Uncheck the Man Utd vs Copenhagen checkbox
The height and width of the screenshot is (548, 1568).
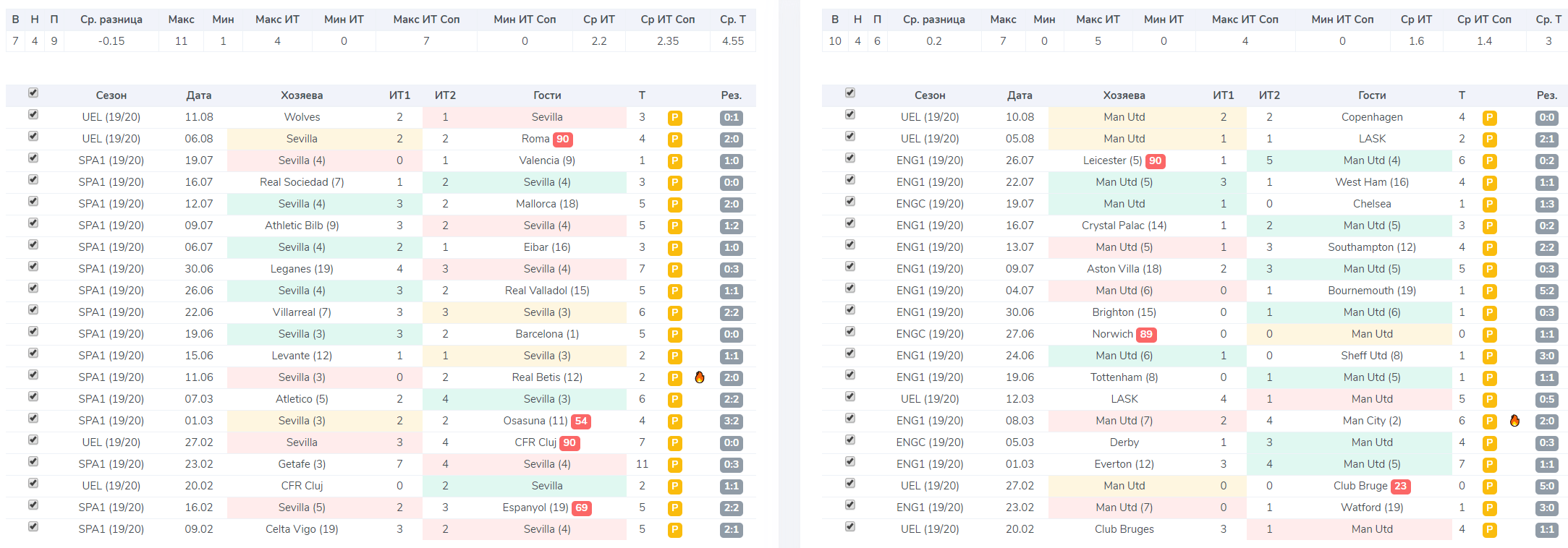[x=850, y=115]
